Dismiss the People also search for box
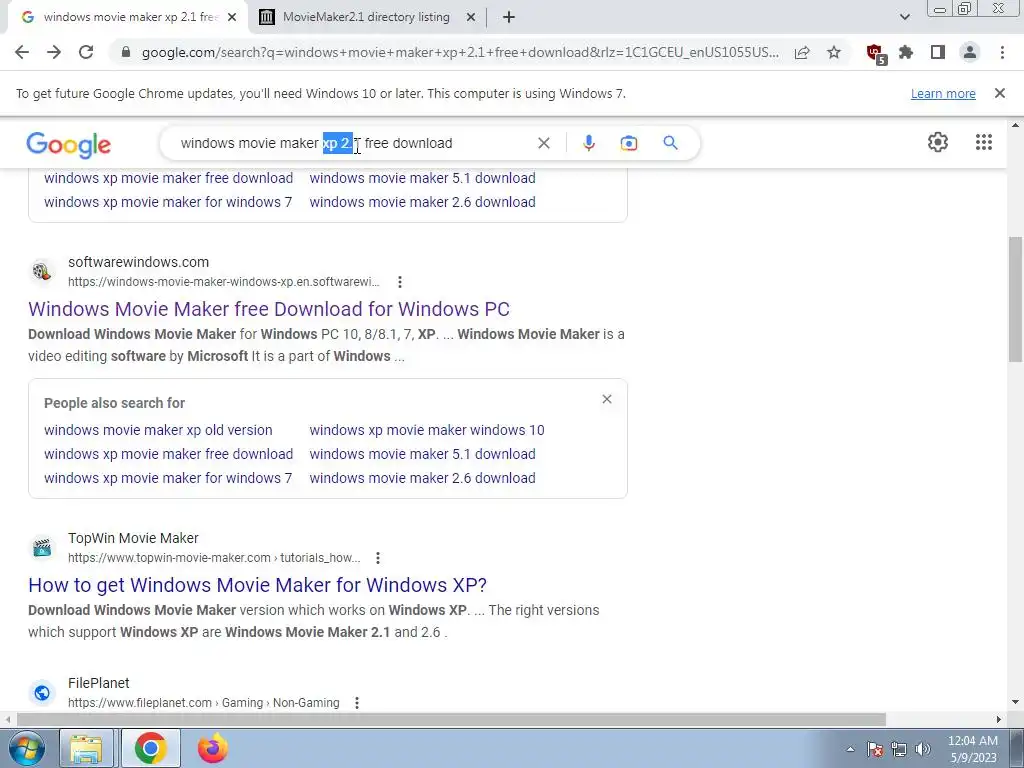Screen dimensions: 1024x768 coord(607,399)
